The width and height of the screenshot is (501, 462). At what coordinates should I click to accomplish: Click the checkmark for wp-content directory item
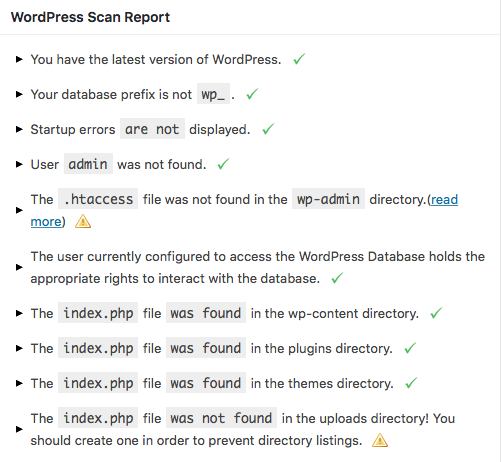pos(436,313)
